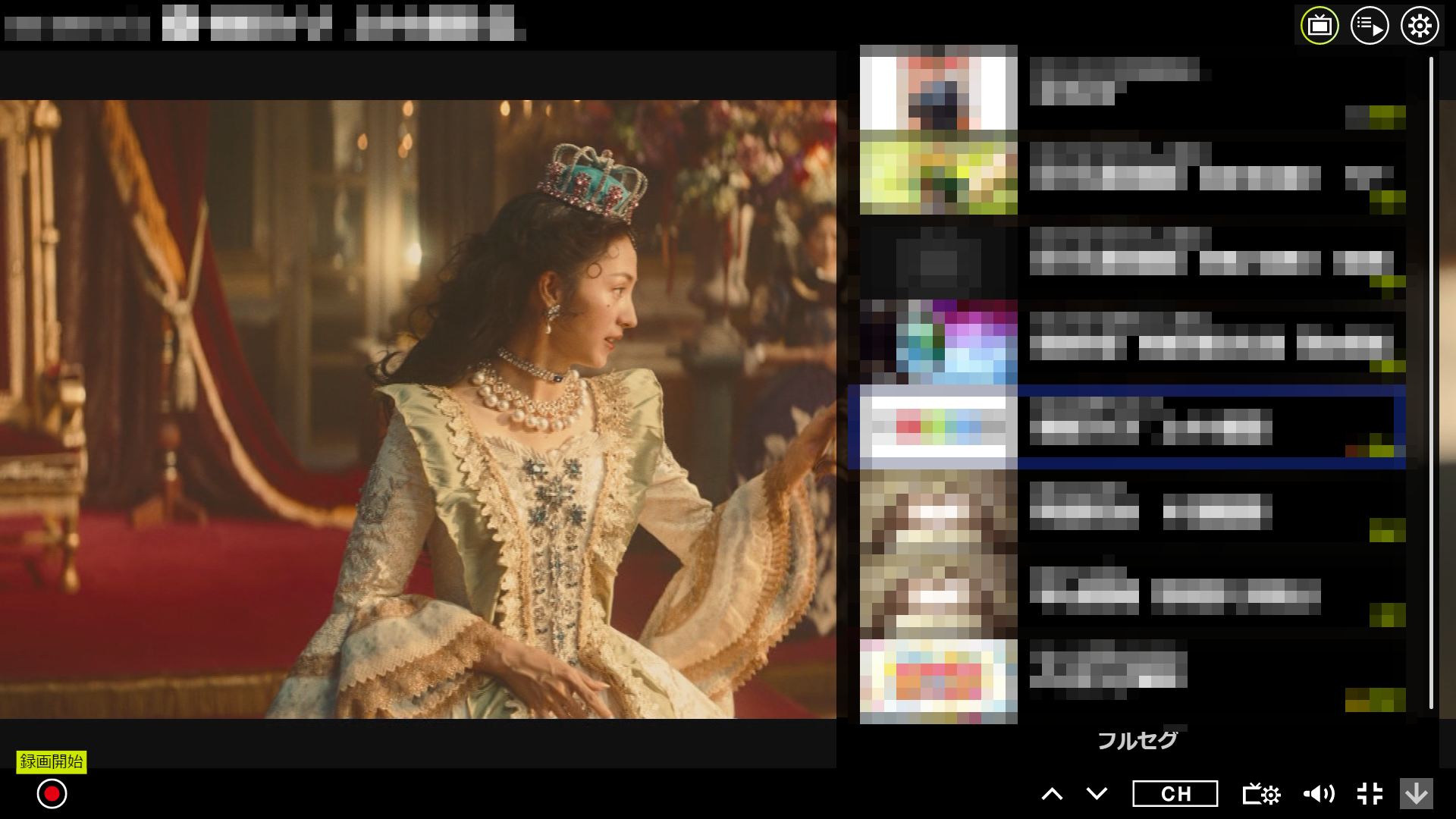Select the first channel thumbnail in list
Image resolution: width=1456 pixels, height=819 pixels.
(x=938, y=88)
